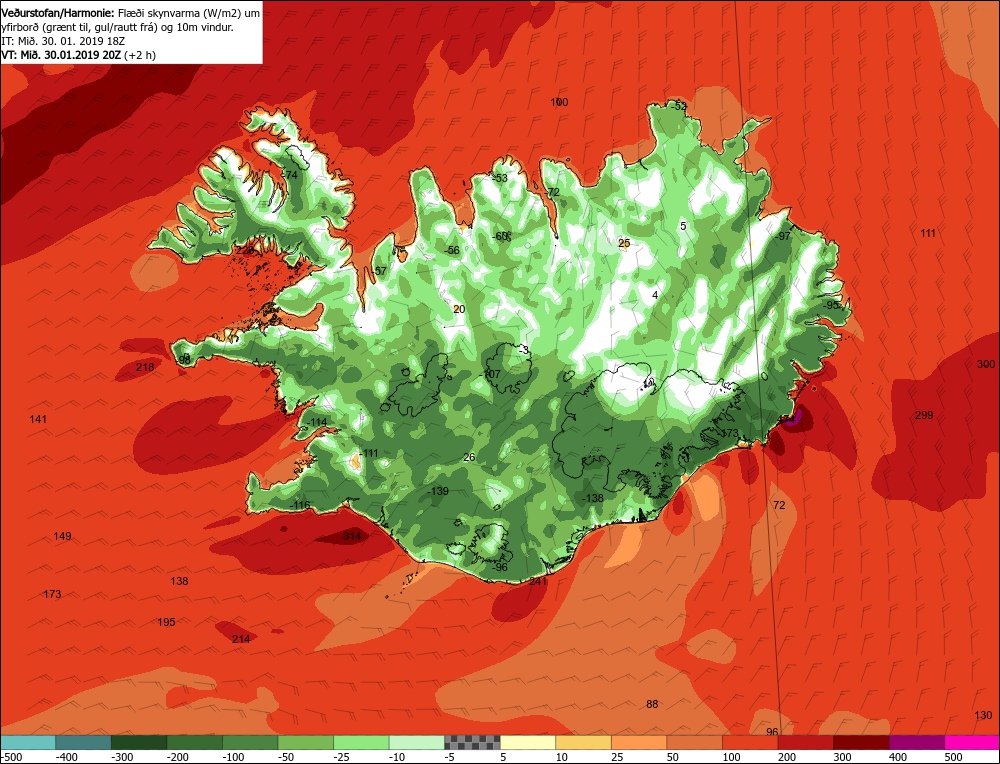Click the 195 value over the southwestern sea
This screenshot has height=764, width=1000.
[x=166, y=622]
